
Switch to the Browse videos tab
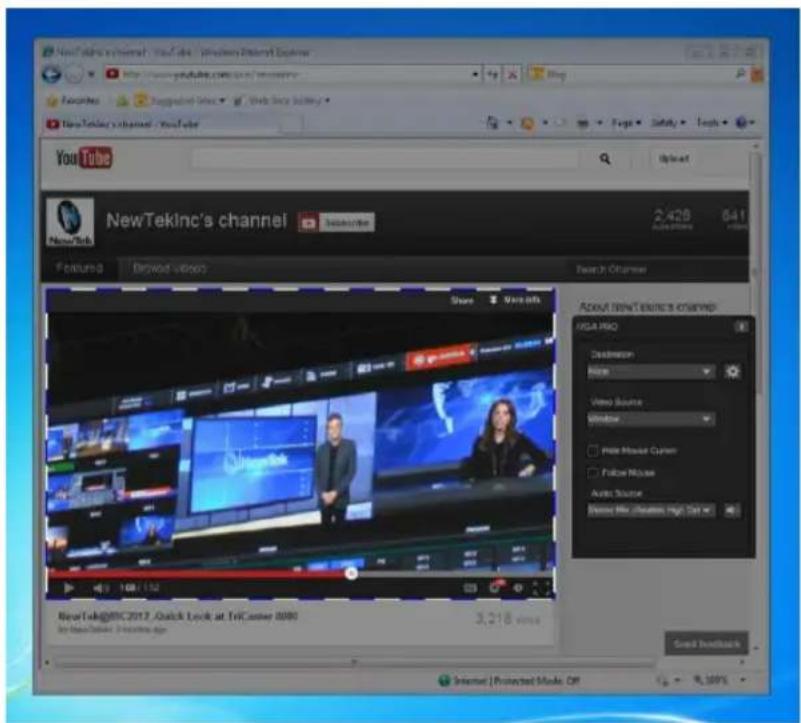[169, 268]
